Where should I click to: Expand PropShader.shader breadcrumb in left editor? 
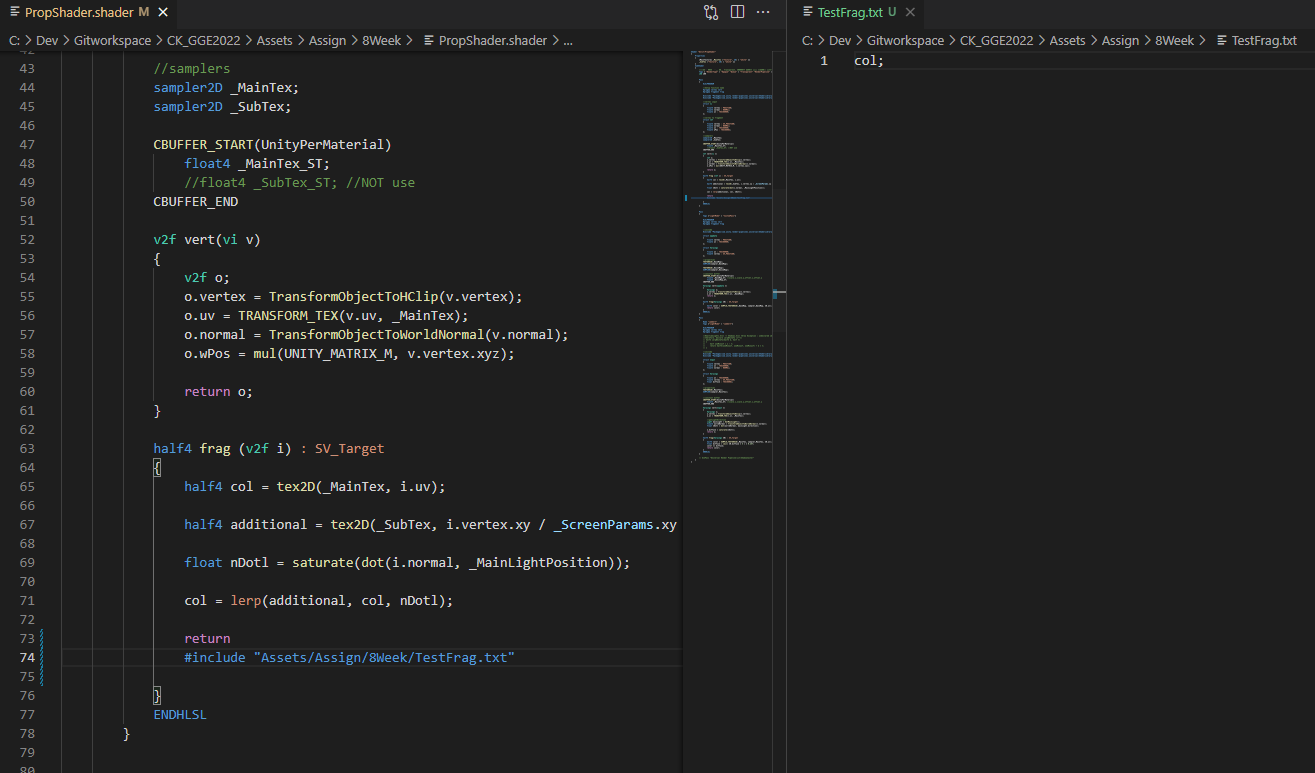tap(492, 41)
